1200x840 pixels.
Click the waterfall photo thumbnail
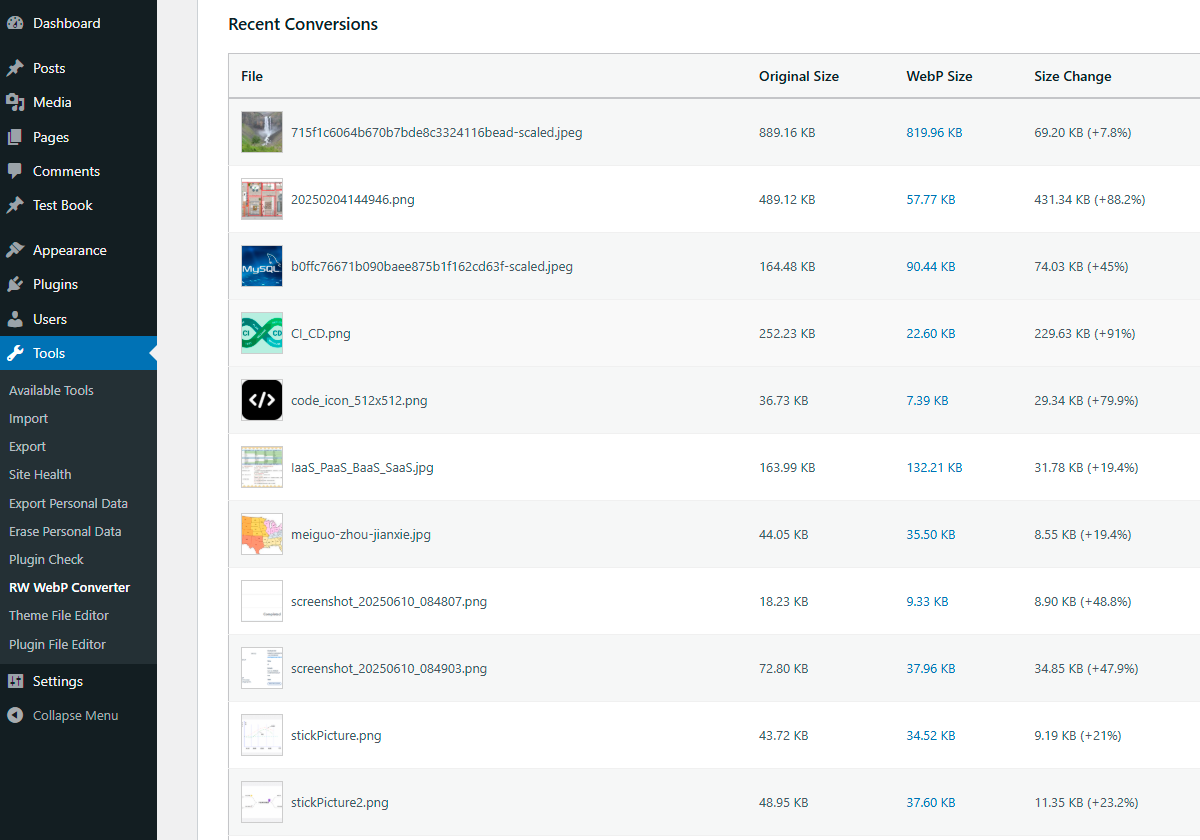point(261,131)
